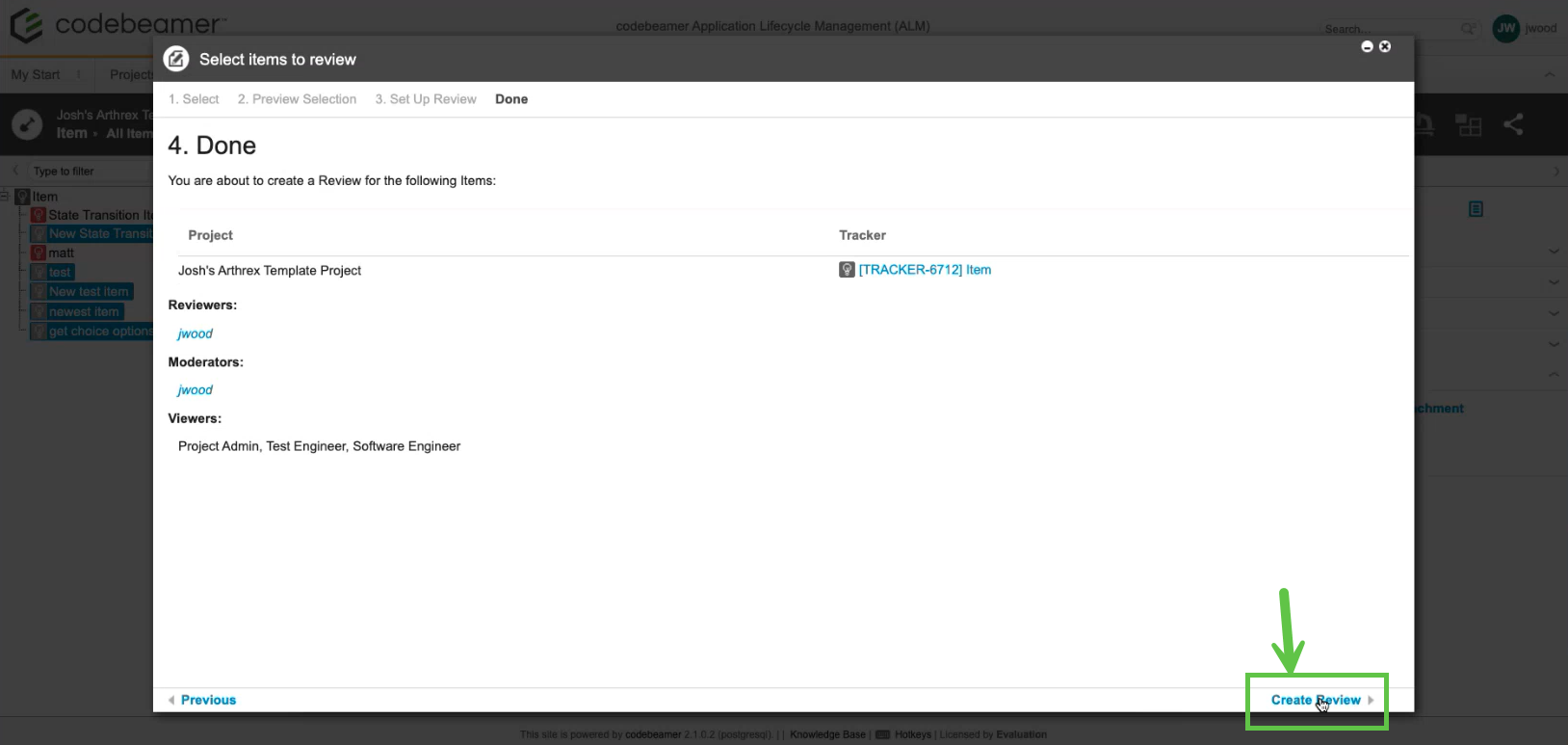Click the blue document icon in right panel
Screen dimensions: 1568x745
(1476, 209)
